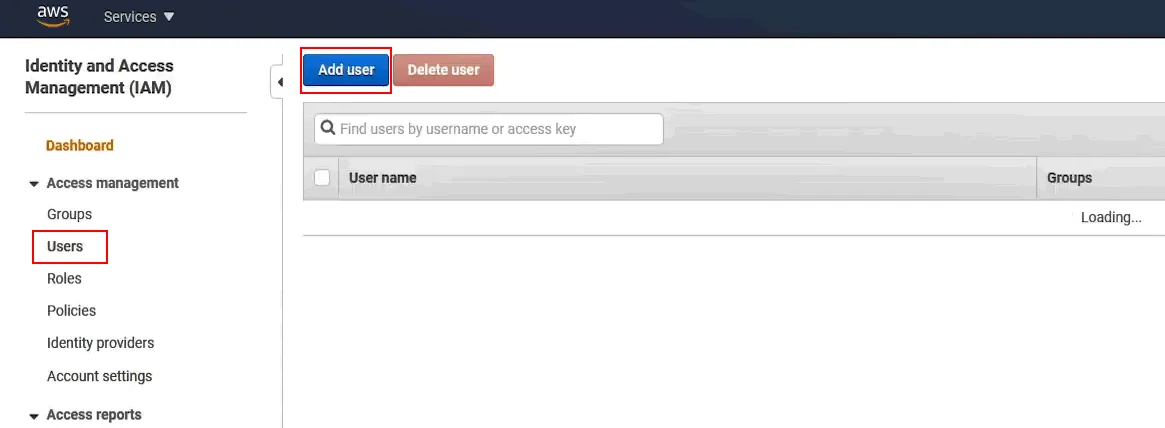Image resolution: width=1165 pixels, height=428 pixels.
Task: Open Account settings in sidebar
Action: [x=100, y=376]
